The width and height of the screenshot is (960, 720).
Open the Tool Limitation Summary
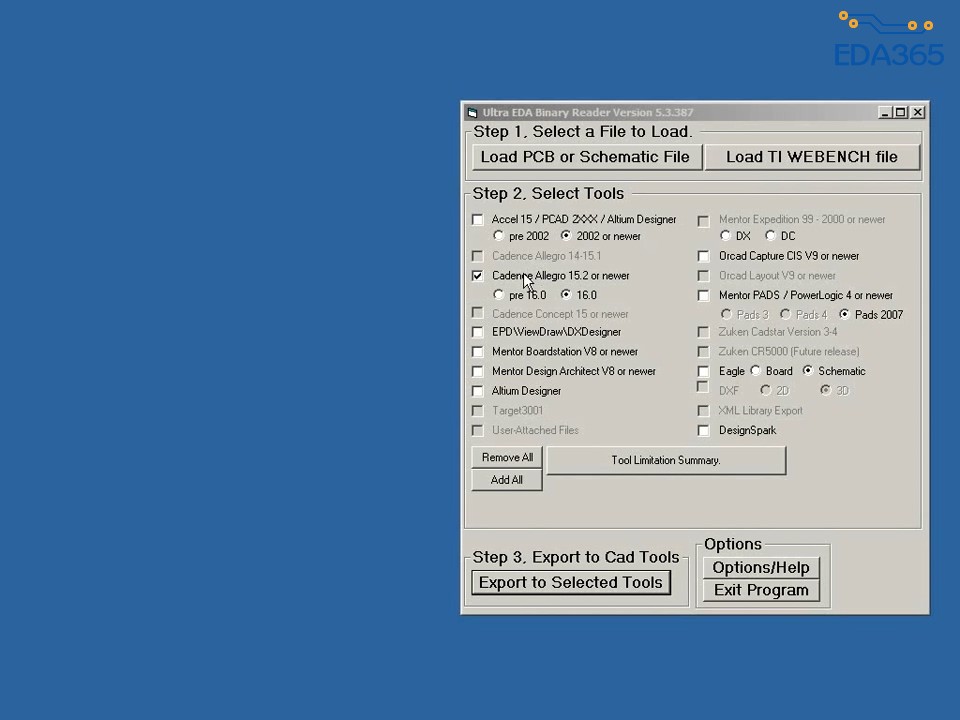[666, 460]
